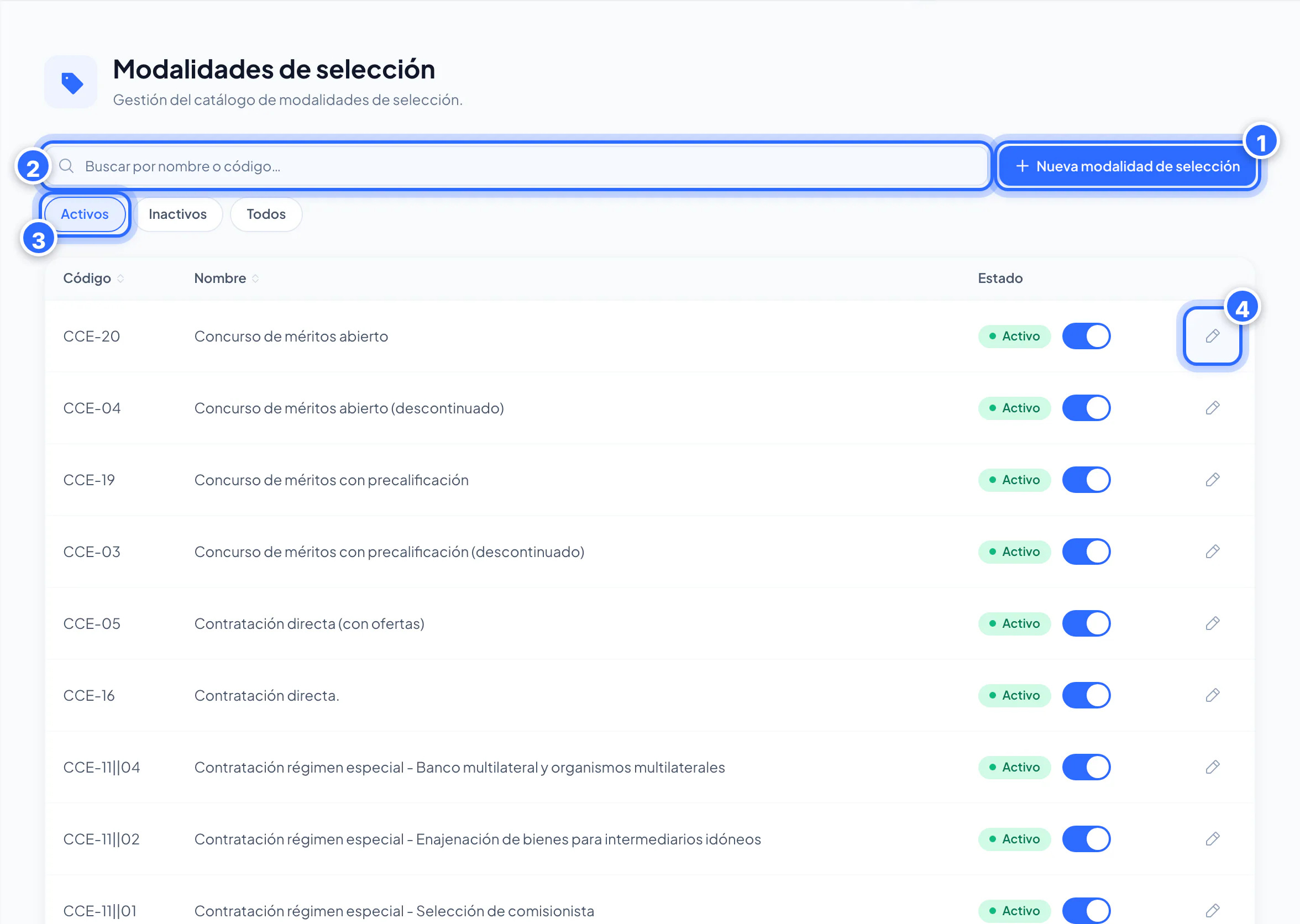Click Nueva modalidad de selección button
The image size is (1300, 924).
[x=1127, y=166]
